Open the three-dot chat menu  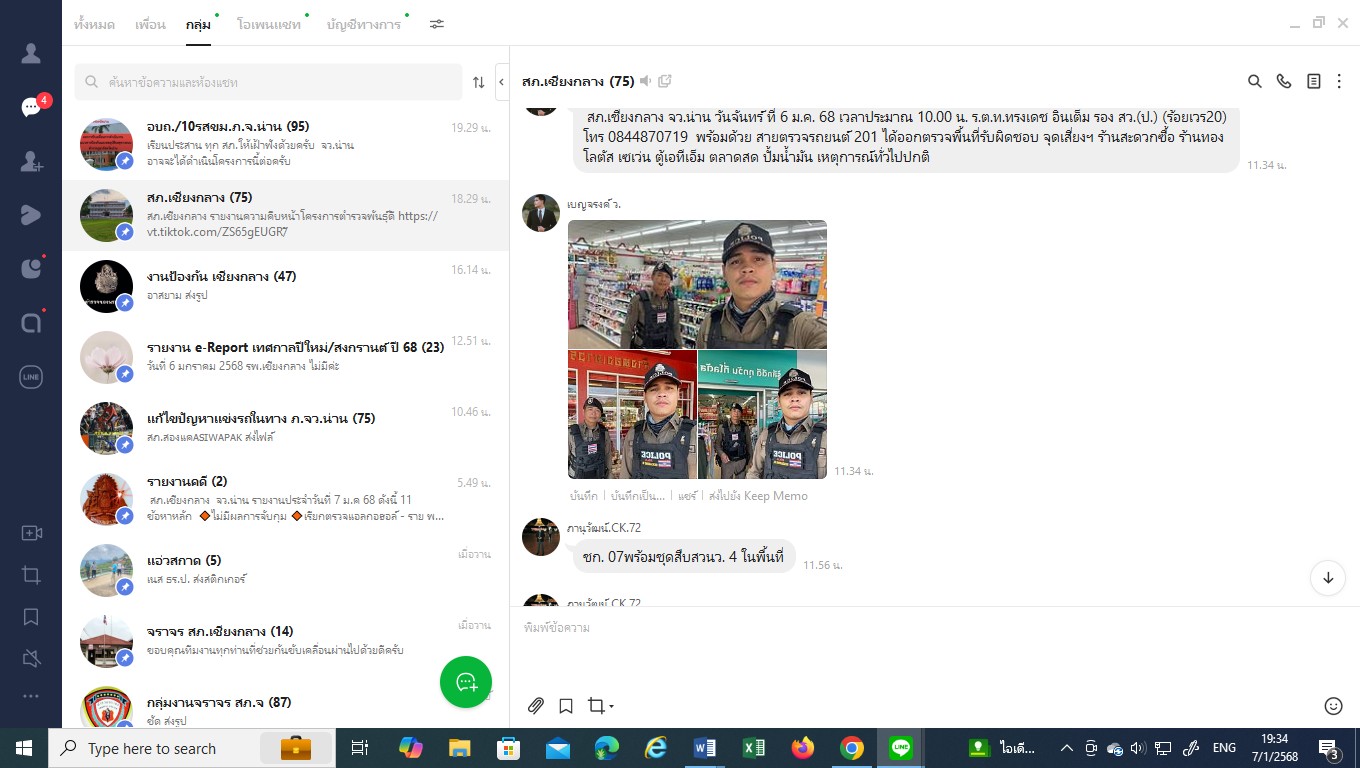click(1340, 82)
